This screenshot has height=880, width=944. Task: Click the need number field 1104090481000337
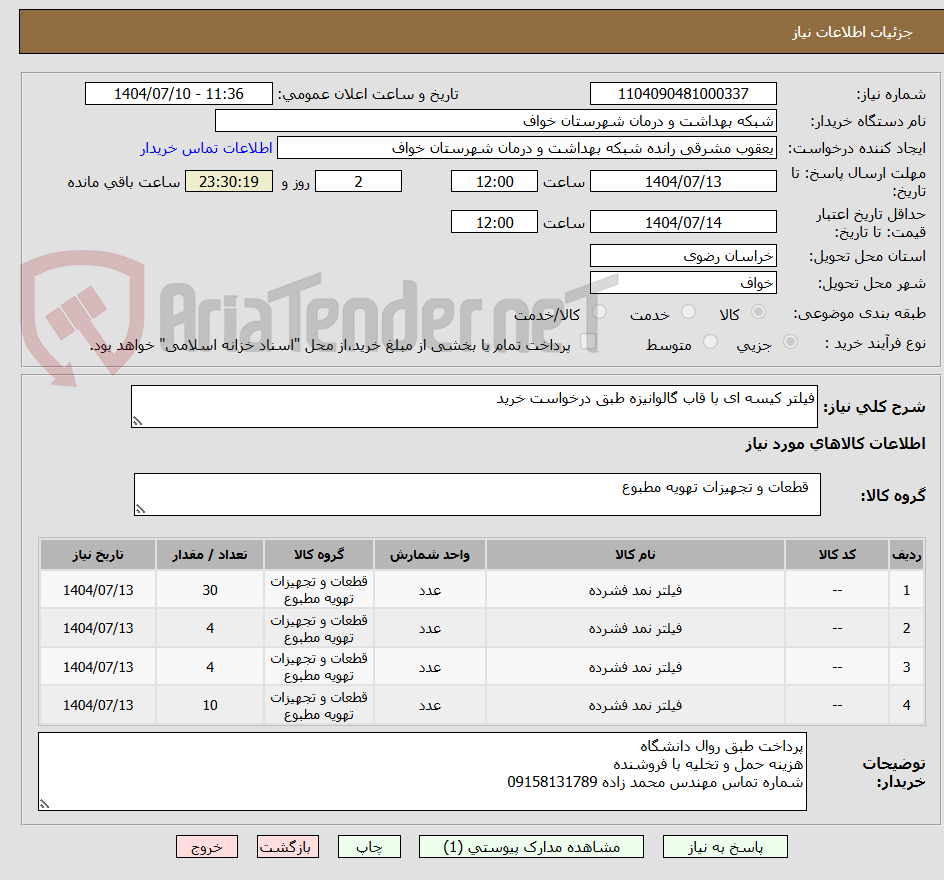pos(683,93)
